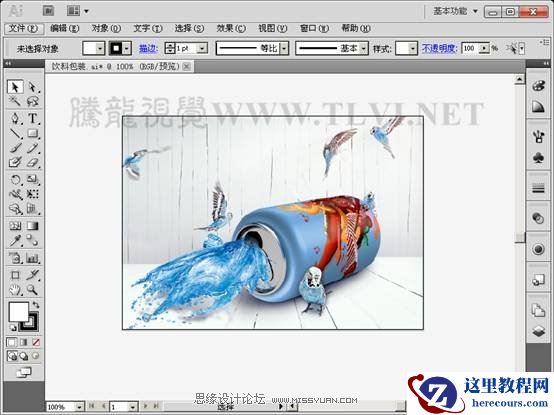The image size is (554, 415).
Task: Select the Artboard tool
Action: tap(15, 275)
